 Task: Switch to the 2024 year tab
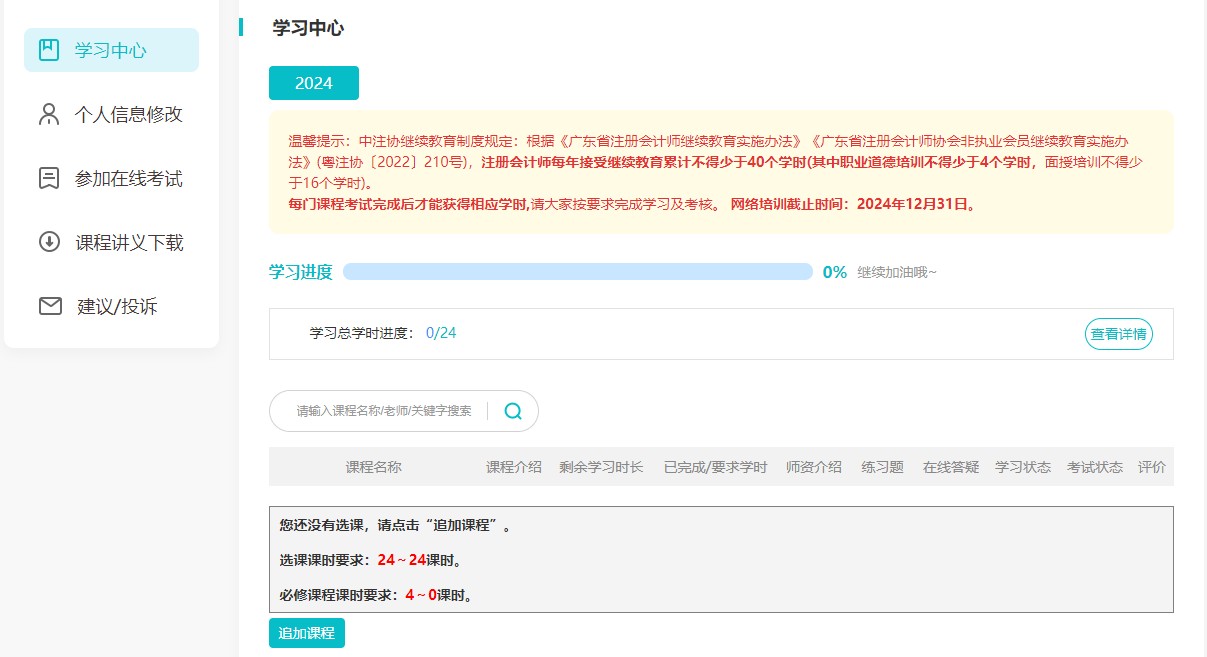coord(313,83)
